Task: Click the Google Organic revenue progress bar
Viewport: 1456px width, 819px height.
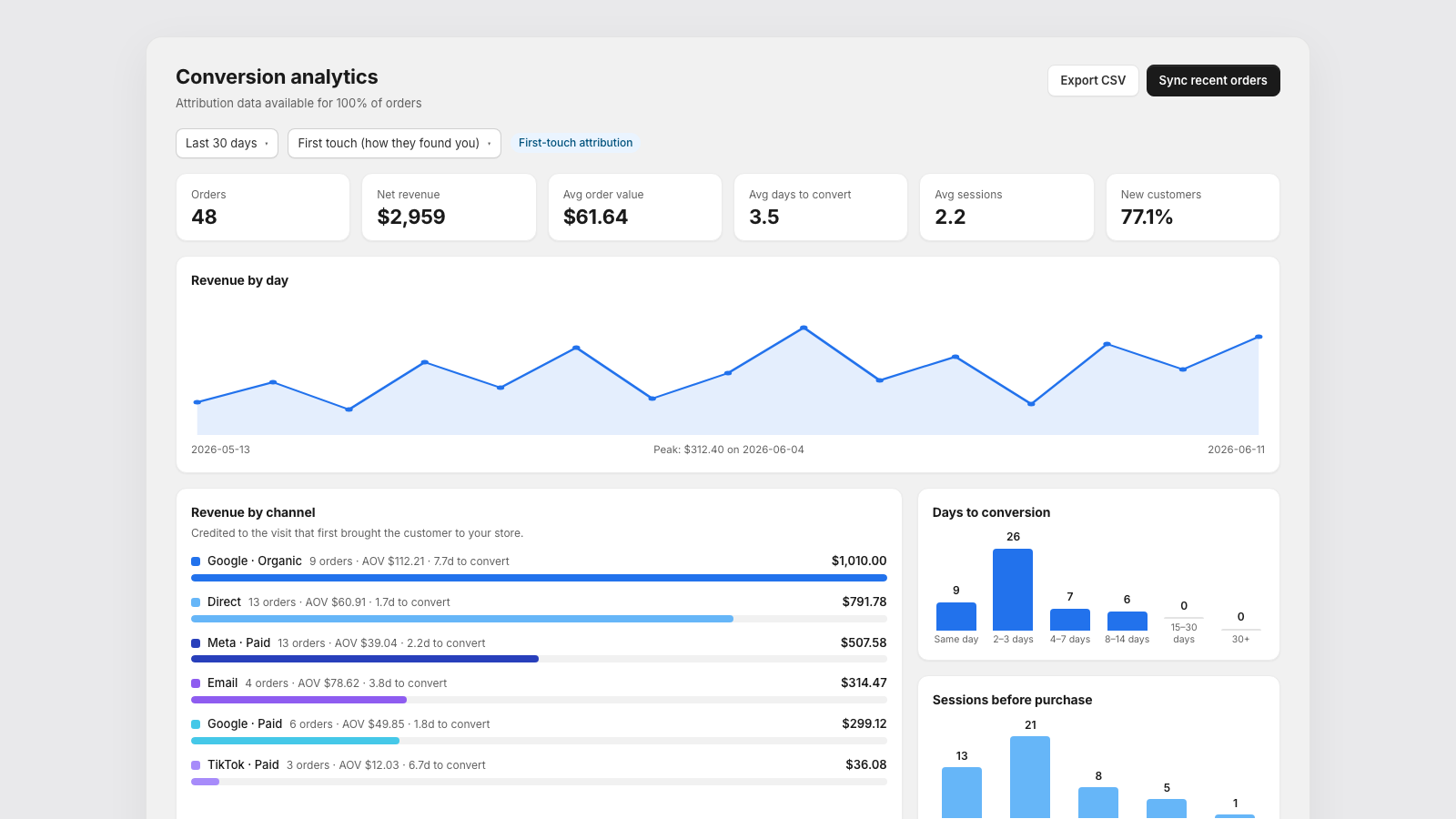Action: click(539, 578)
